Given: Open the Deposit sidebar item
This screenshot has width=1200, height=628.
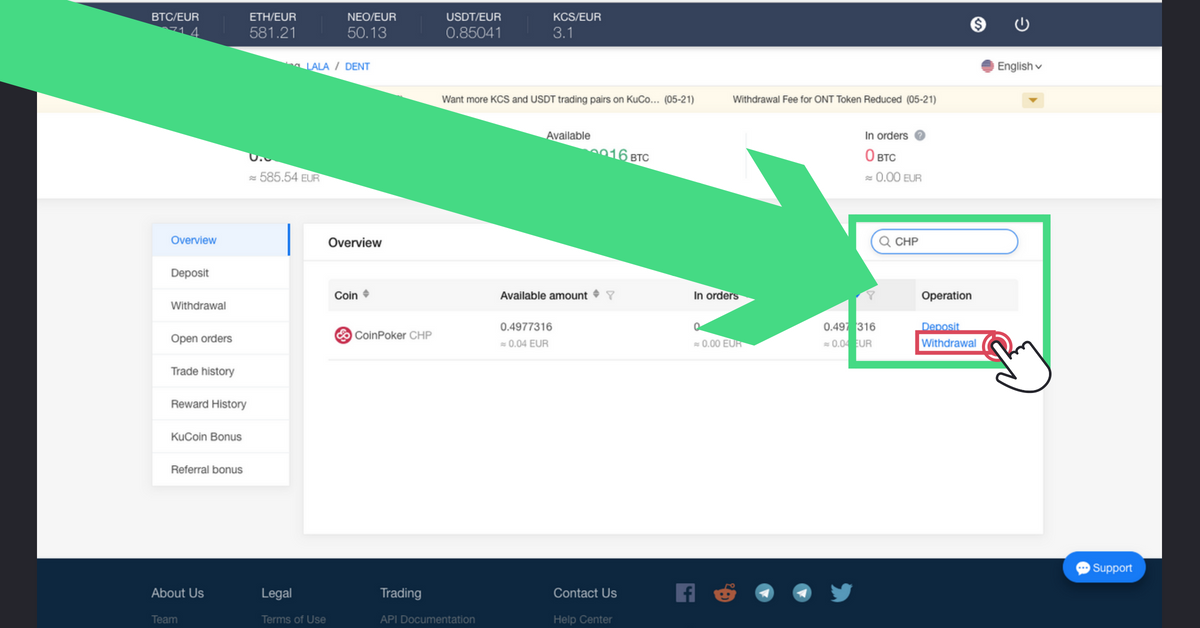Looking at the screenshot, I should click(x=220, y=273).
